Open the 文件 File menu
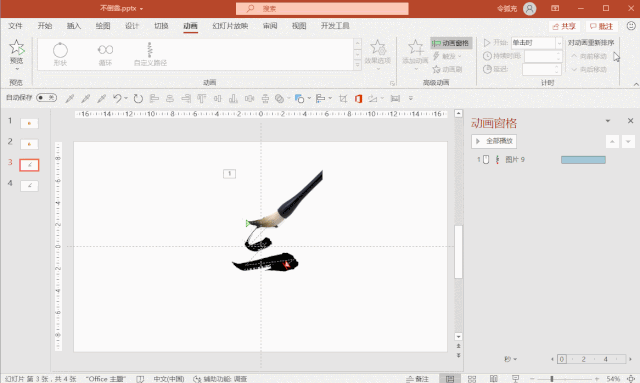The height and width of the screenshot is (383, 640). (16, 26)
